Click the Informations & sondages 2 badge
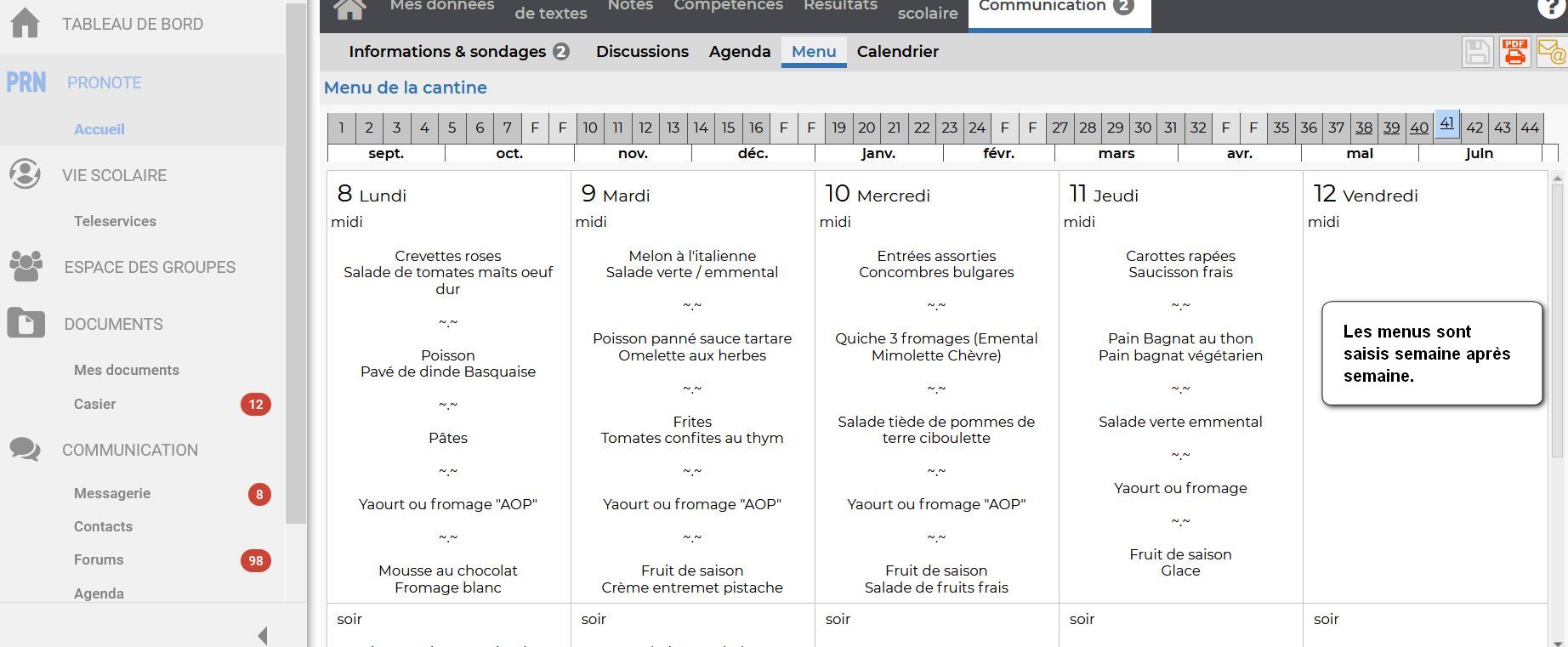 coord(561,52)
